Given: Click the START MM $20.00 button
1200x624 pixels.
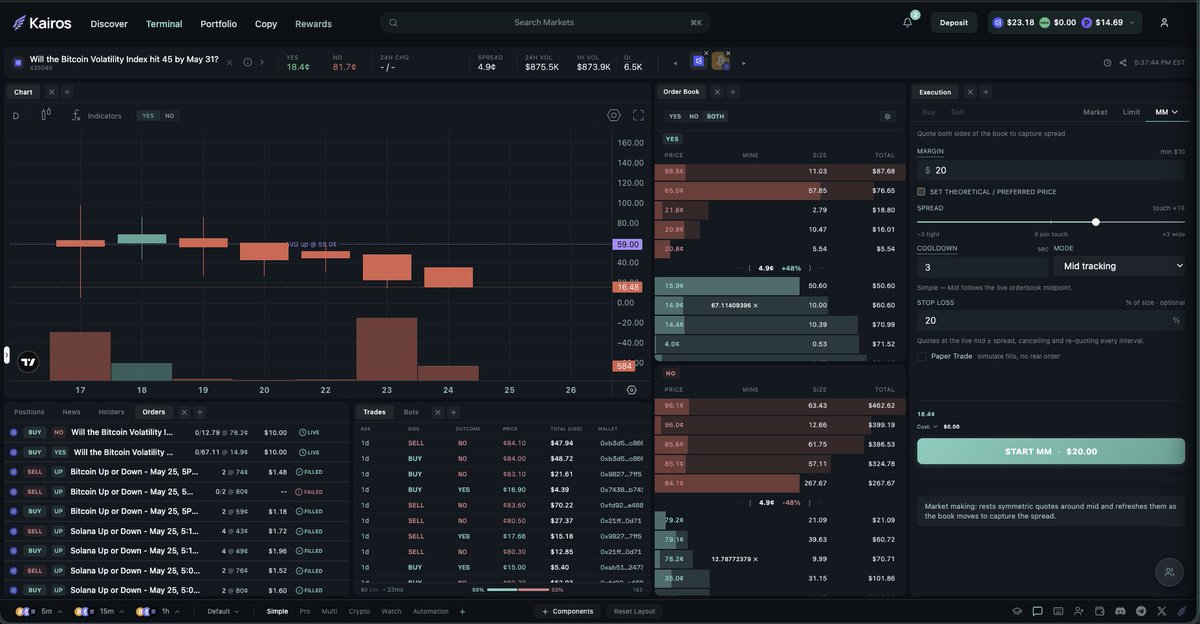Looking at the screenshot, I should 1051,451.
